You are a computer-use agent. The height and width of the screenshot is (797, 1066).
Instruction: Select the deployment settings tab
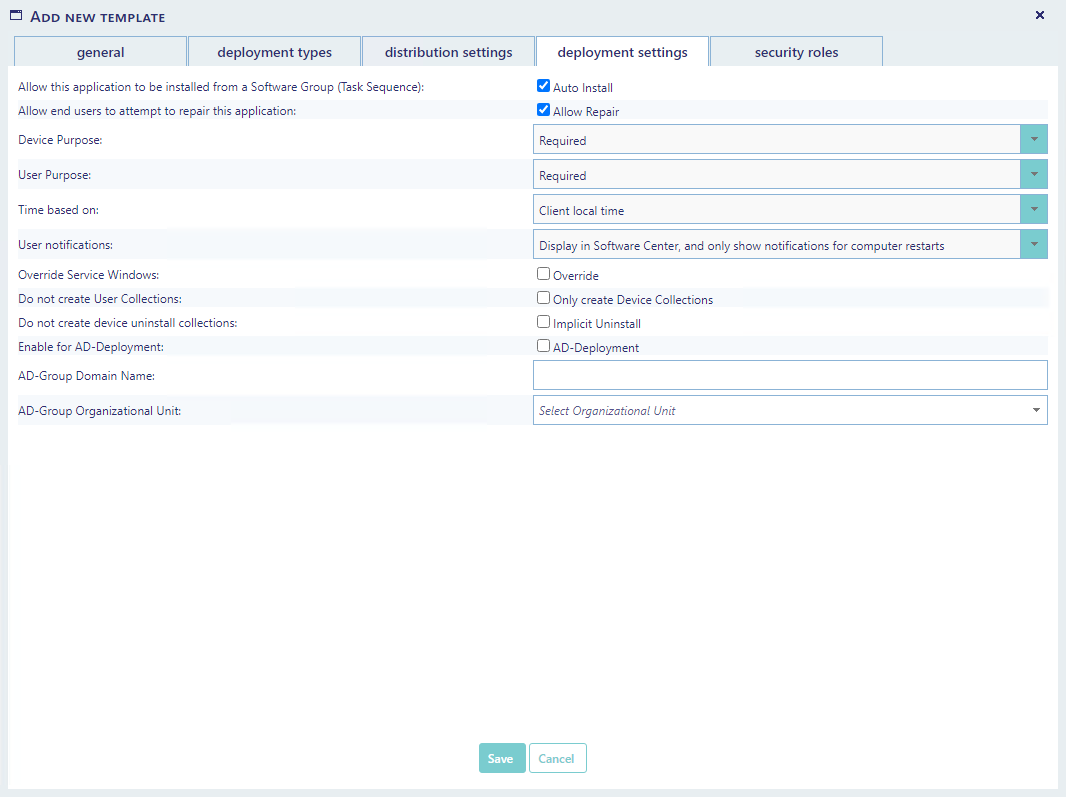pos(622,52)
